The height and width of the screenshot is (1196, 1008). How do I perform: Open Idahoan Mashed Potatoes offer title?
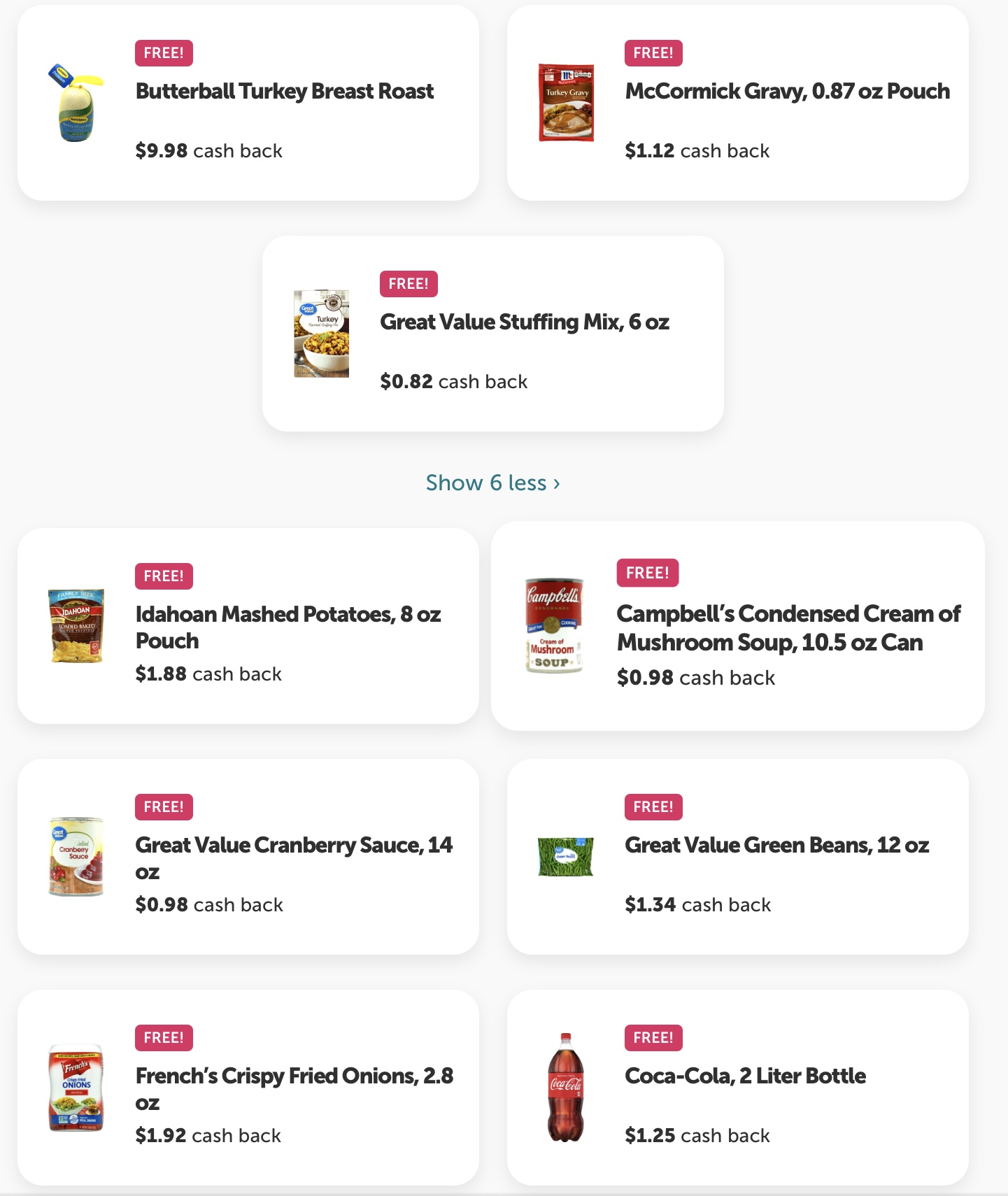288,627
